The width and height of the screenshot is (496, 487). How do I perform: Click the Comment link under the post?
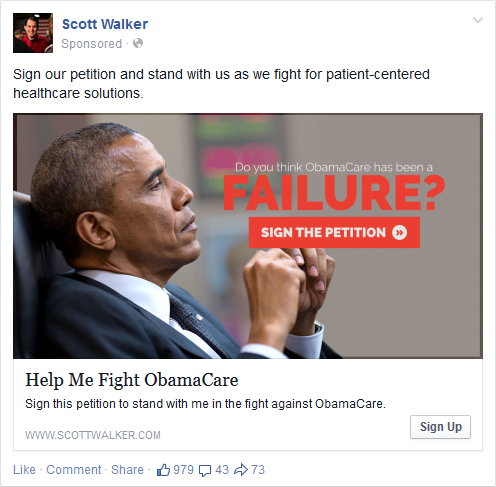[74, 470]
